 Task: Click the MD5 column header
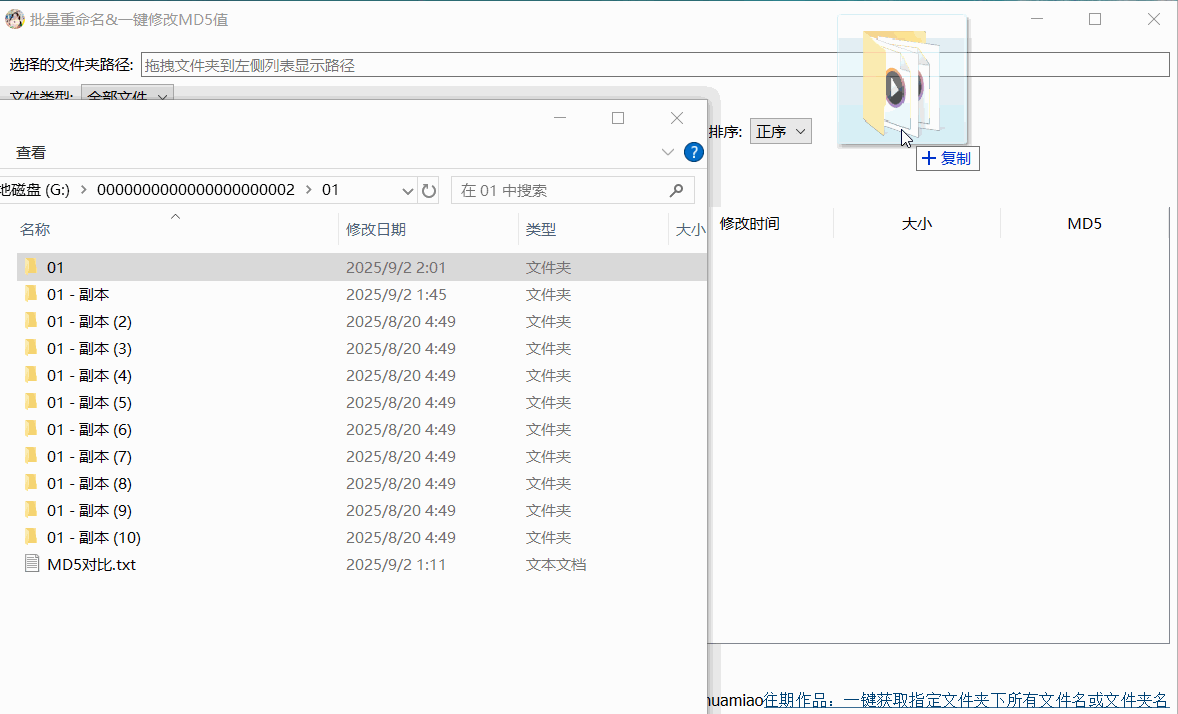click(1084, 223)
